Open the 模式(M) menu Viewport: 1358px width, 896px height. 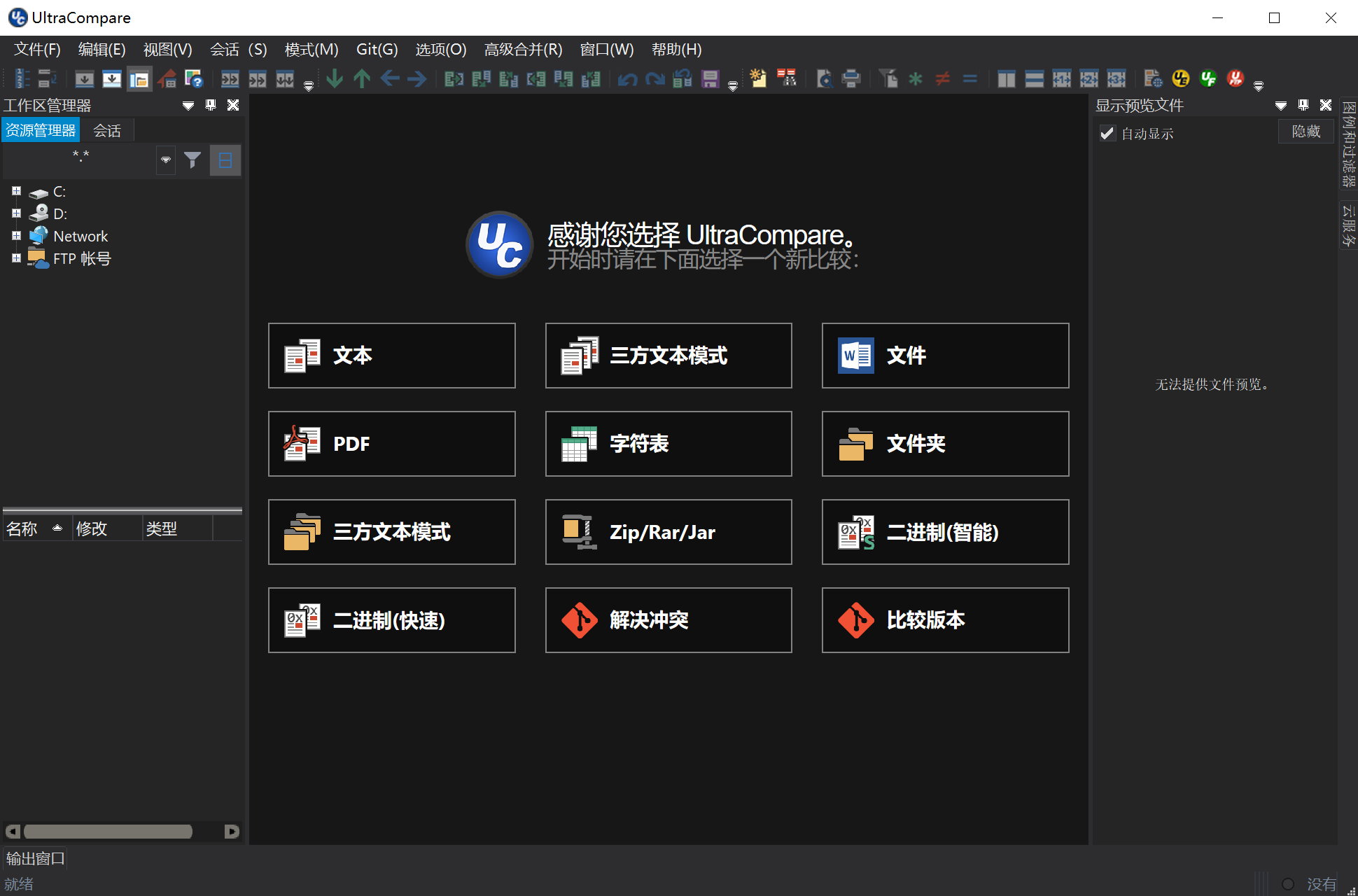(311, 50)
